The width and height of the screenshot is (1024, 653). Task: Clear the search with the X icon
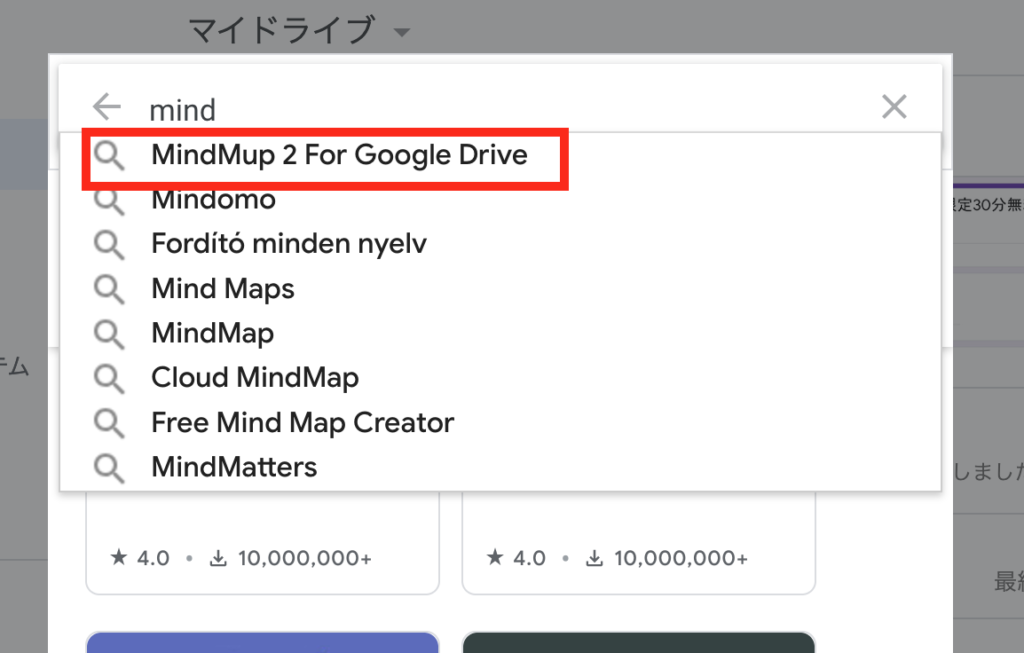(894, 106)
